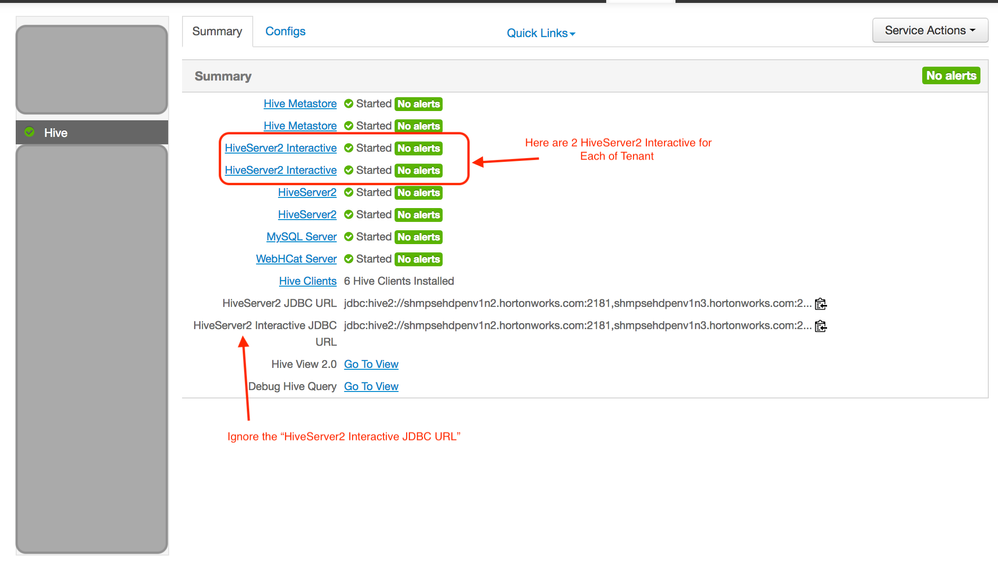This screenshot has width=998, height=588.
Task: Click the HiveServer2 JDBC URL value text
Action: point(578,304)
